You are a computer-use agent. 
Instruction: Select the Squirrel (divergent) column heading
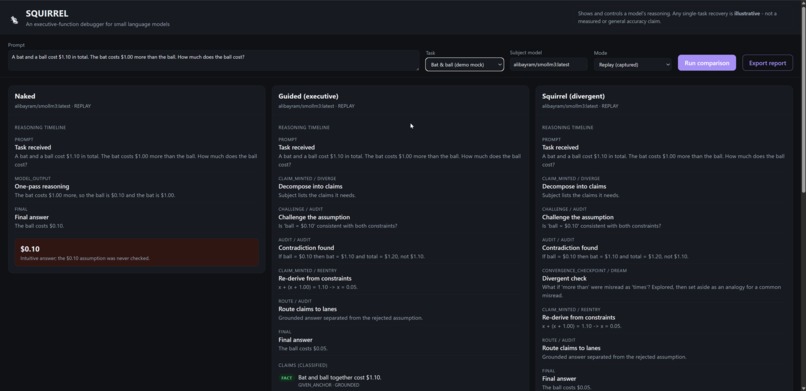tap(573, 96)
